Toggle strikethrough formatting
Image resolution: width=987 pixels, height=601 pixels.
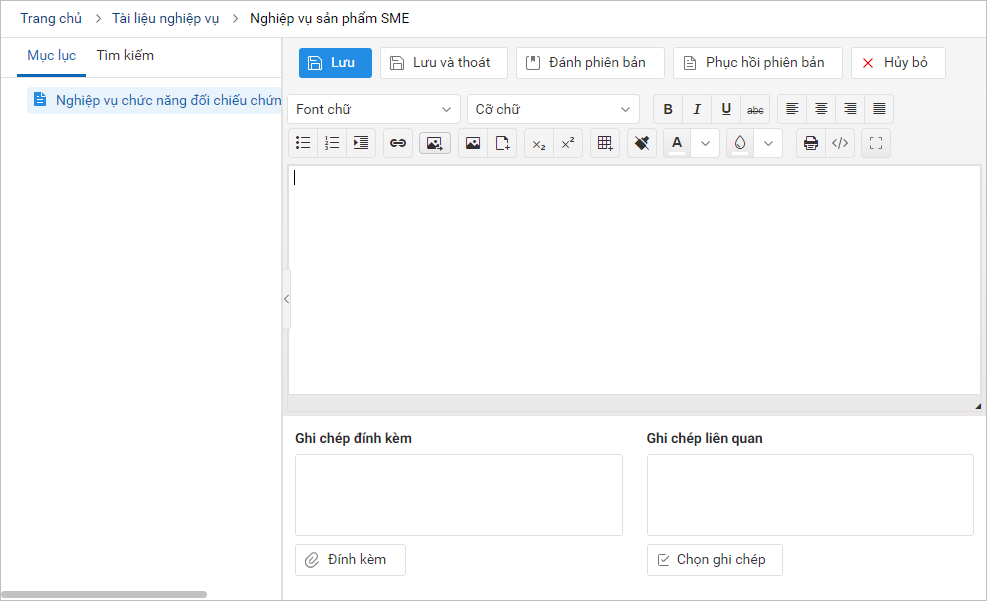tap(755, 110)
